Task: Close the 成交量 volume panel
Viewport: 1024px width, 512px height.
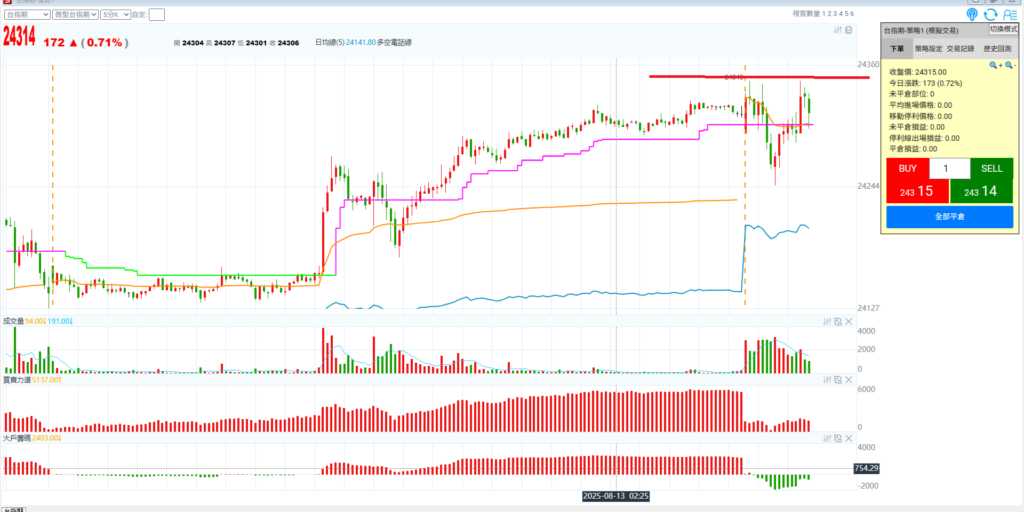Action: (849, 322)
